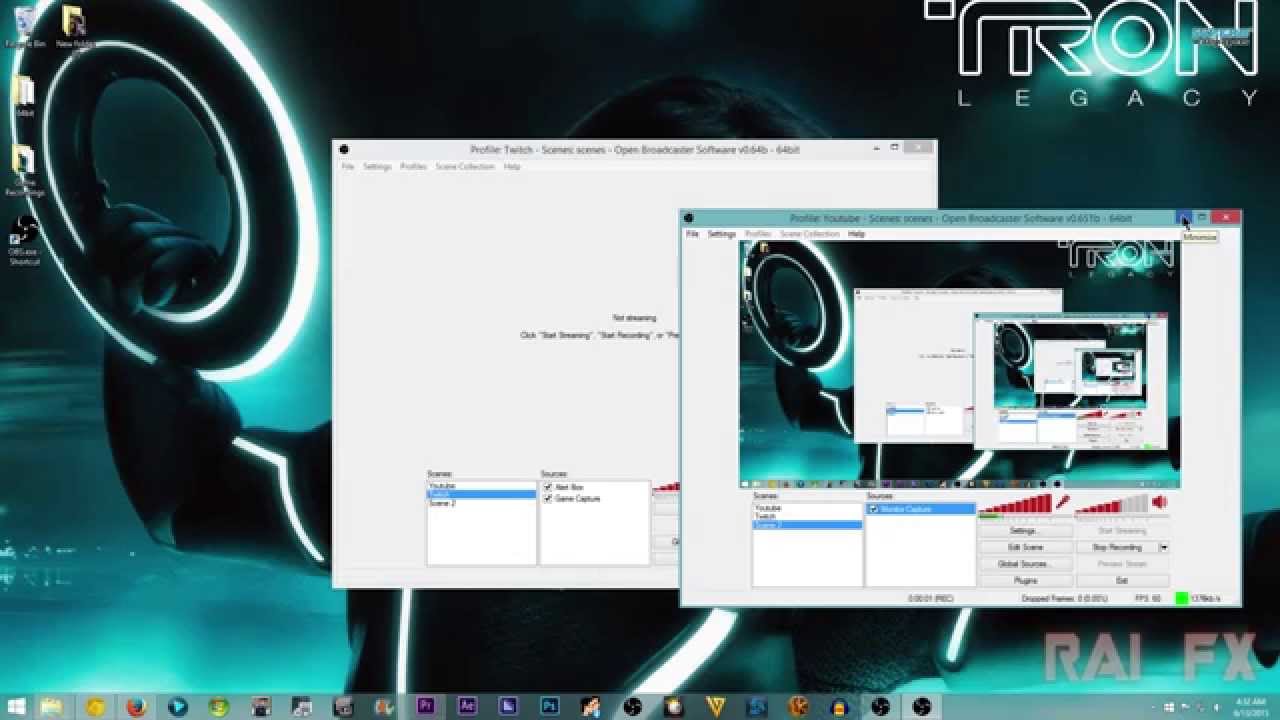Select Monitor Capture source row
The width and height of the screenshot is (1280, 720).
[x=920, y=509]
